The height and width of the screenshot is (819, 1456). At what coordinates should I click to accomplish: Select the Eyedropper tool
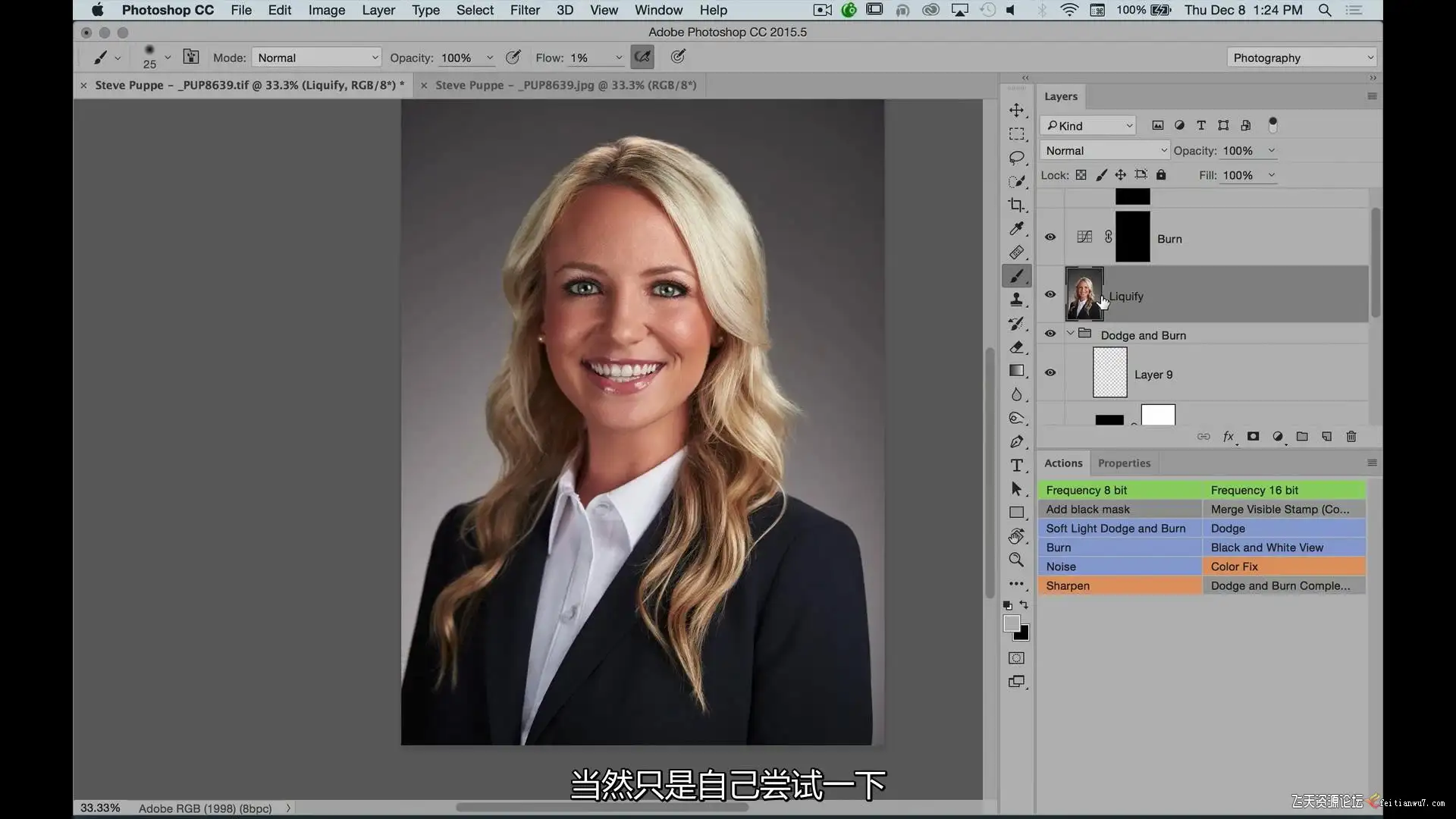pos(1016,229)
